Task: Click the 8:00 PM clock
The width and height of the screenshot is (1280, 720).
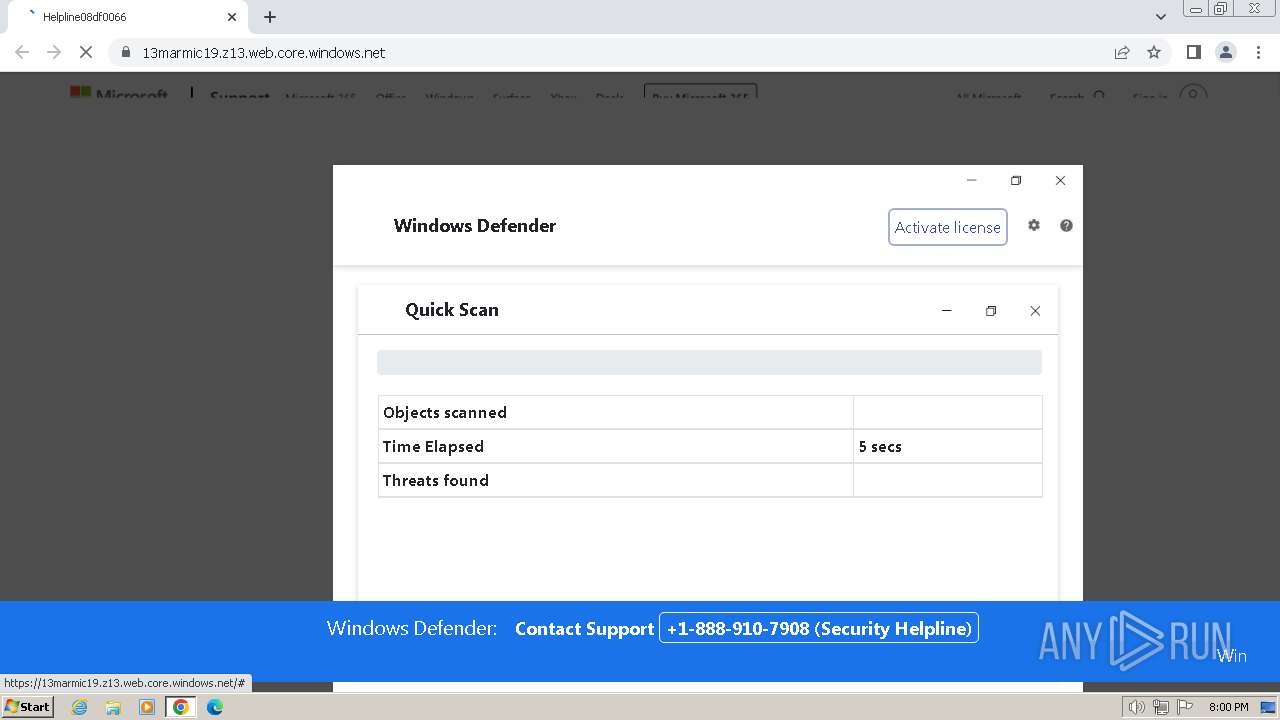Action: tap(1228, 707)
